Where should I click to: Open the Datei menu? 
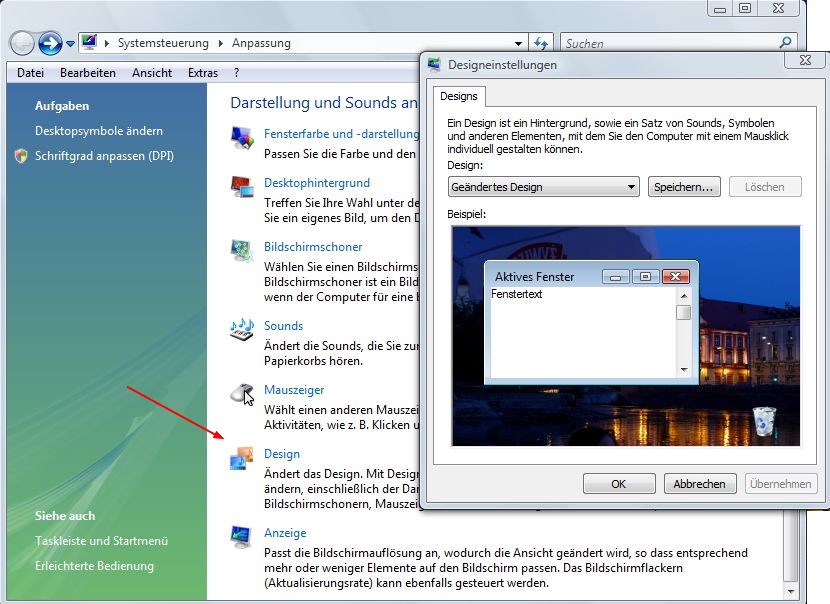point(30,73)
